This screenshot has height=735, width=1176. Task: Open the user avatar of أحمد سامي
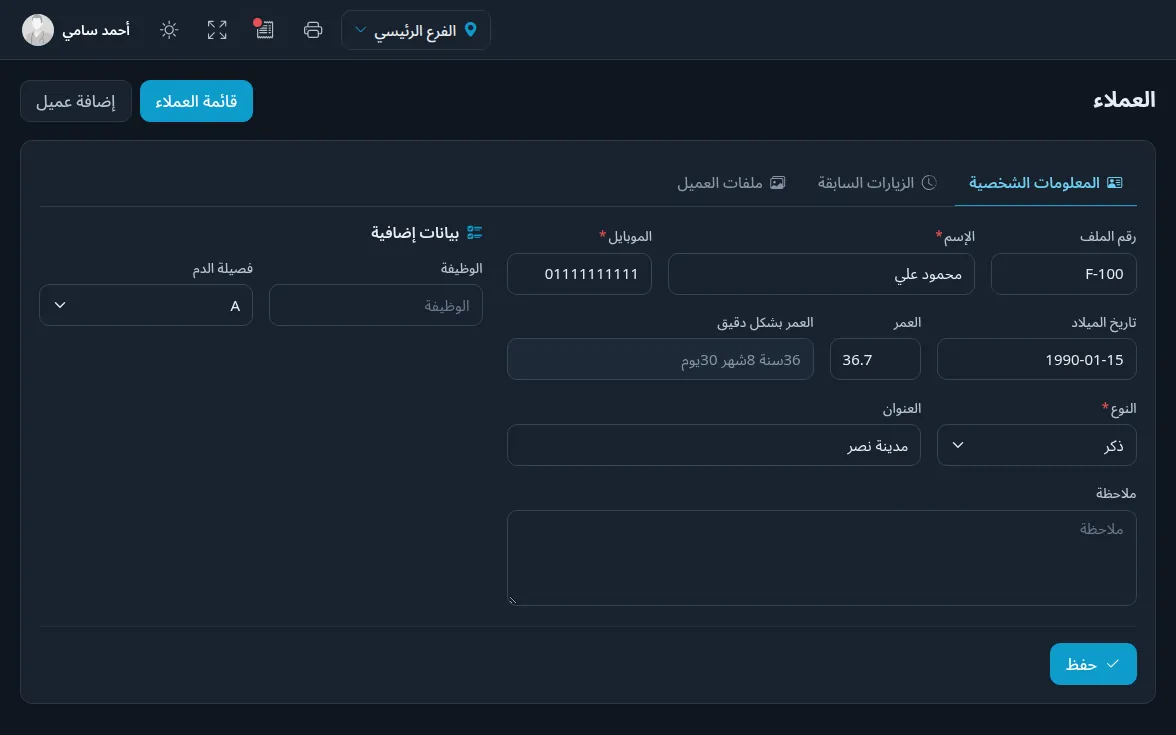[38, 30]
